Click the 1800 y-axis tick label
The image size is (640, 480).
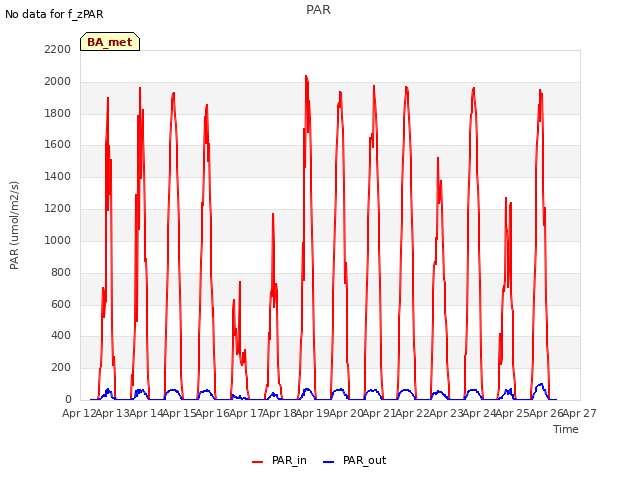58,113
